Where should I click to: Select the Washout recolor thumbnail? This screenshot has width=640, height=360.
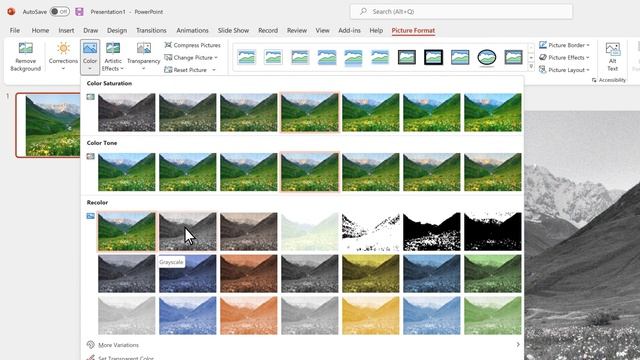[310, 231]
